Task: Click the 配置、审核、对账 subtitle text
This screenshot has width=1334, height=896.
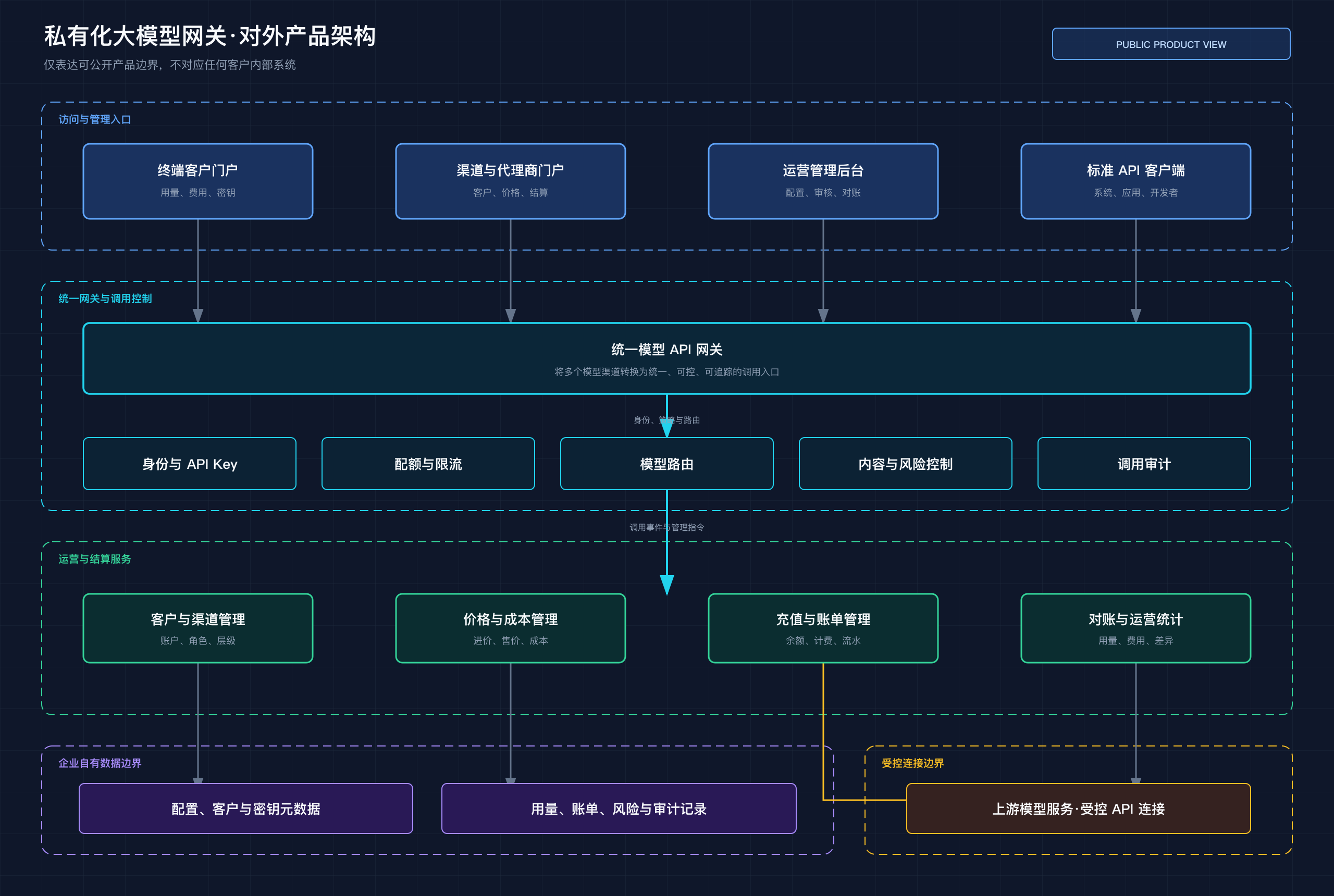Action: point(823,193)
